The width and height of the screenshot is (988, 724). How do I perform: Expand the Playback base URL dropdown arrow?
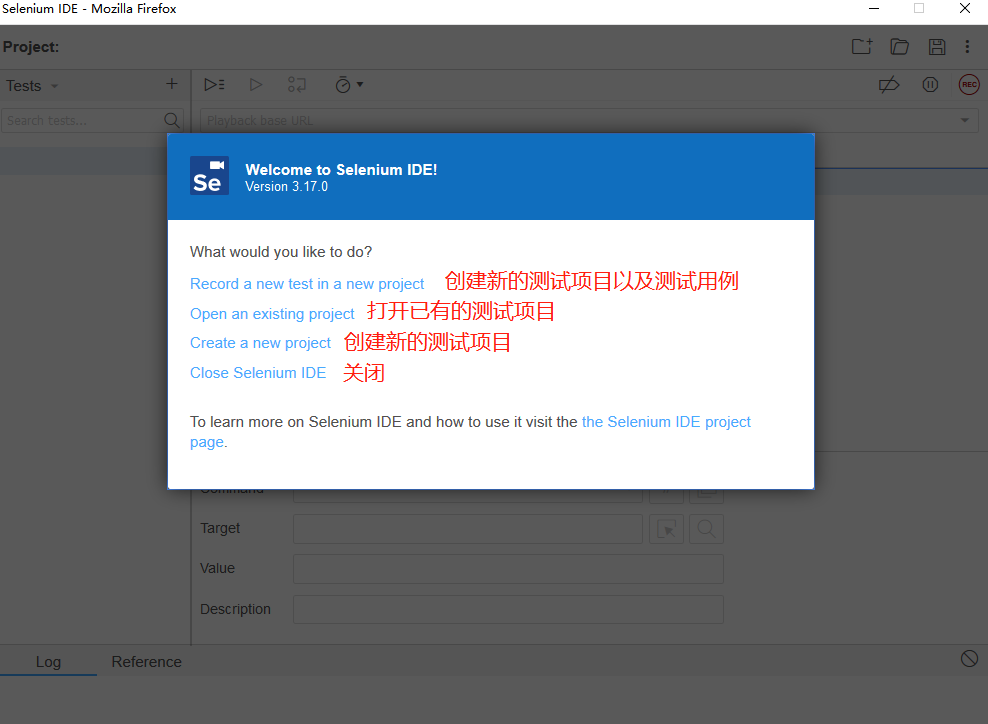coord(965,120)
